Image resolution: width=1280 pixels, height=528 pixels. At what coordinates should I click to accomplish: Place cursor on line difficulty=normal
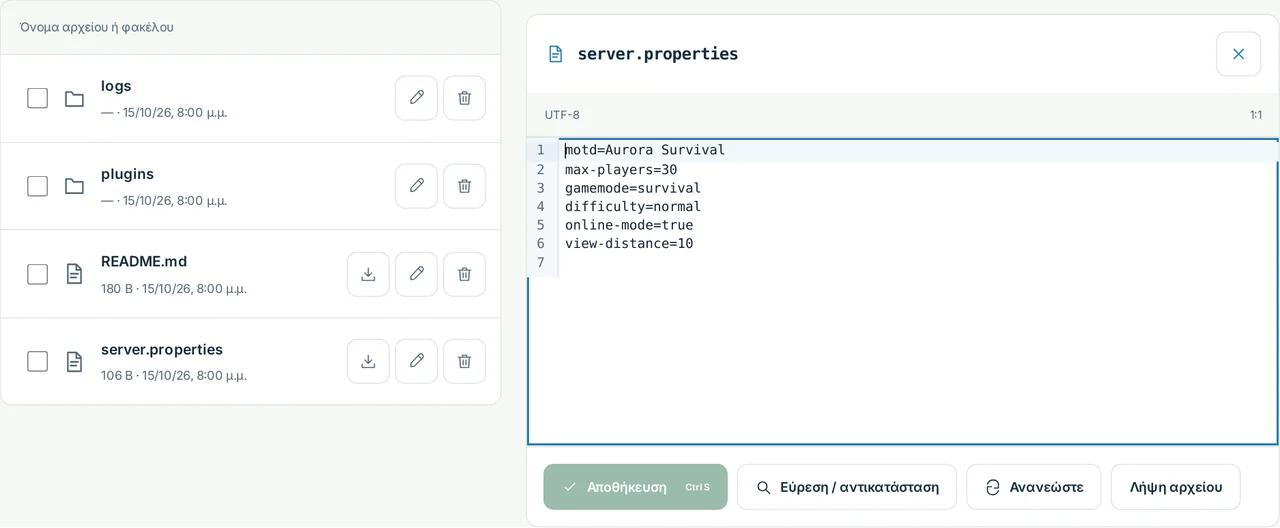tap(633, 206)
